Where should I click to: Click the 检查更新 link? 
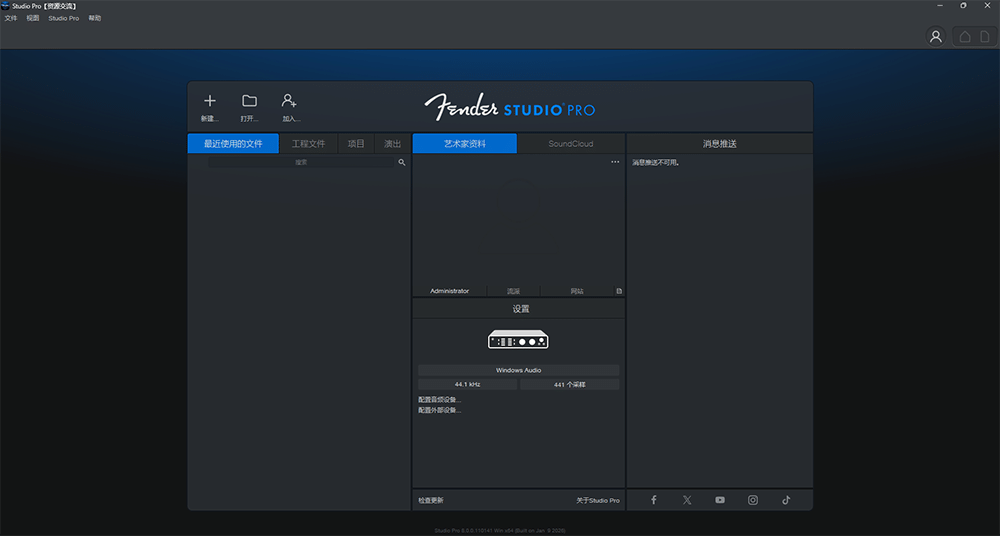[431, 500]
